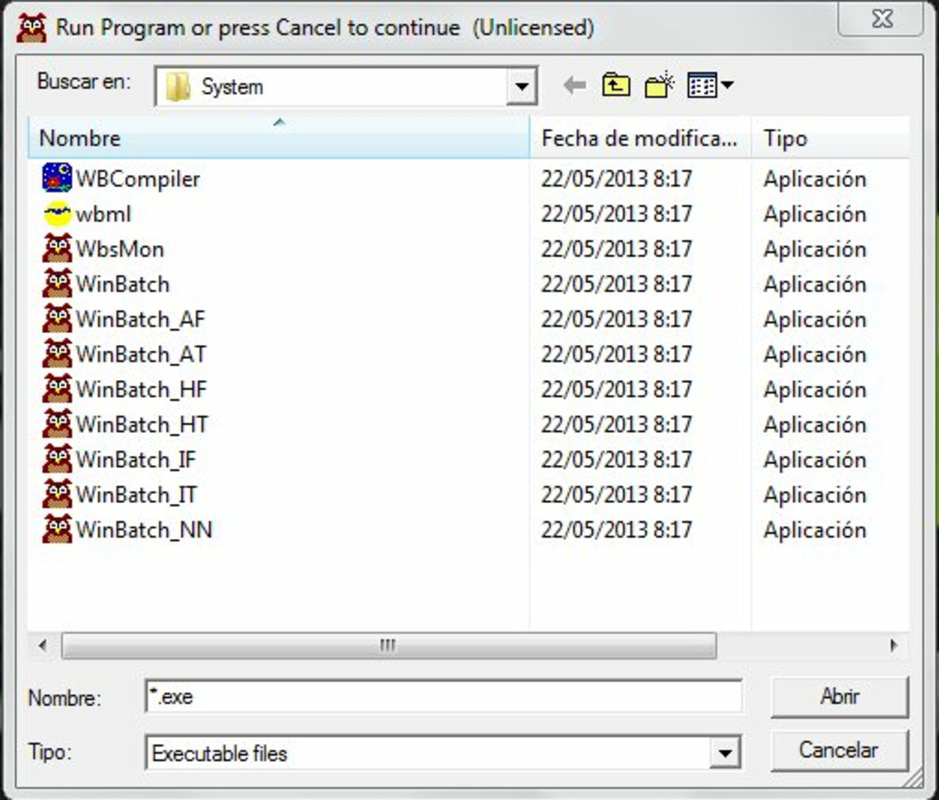This screenshot has height=800, width=939.
Task: Select the WinBatch file name
Action: 123,284
